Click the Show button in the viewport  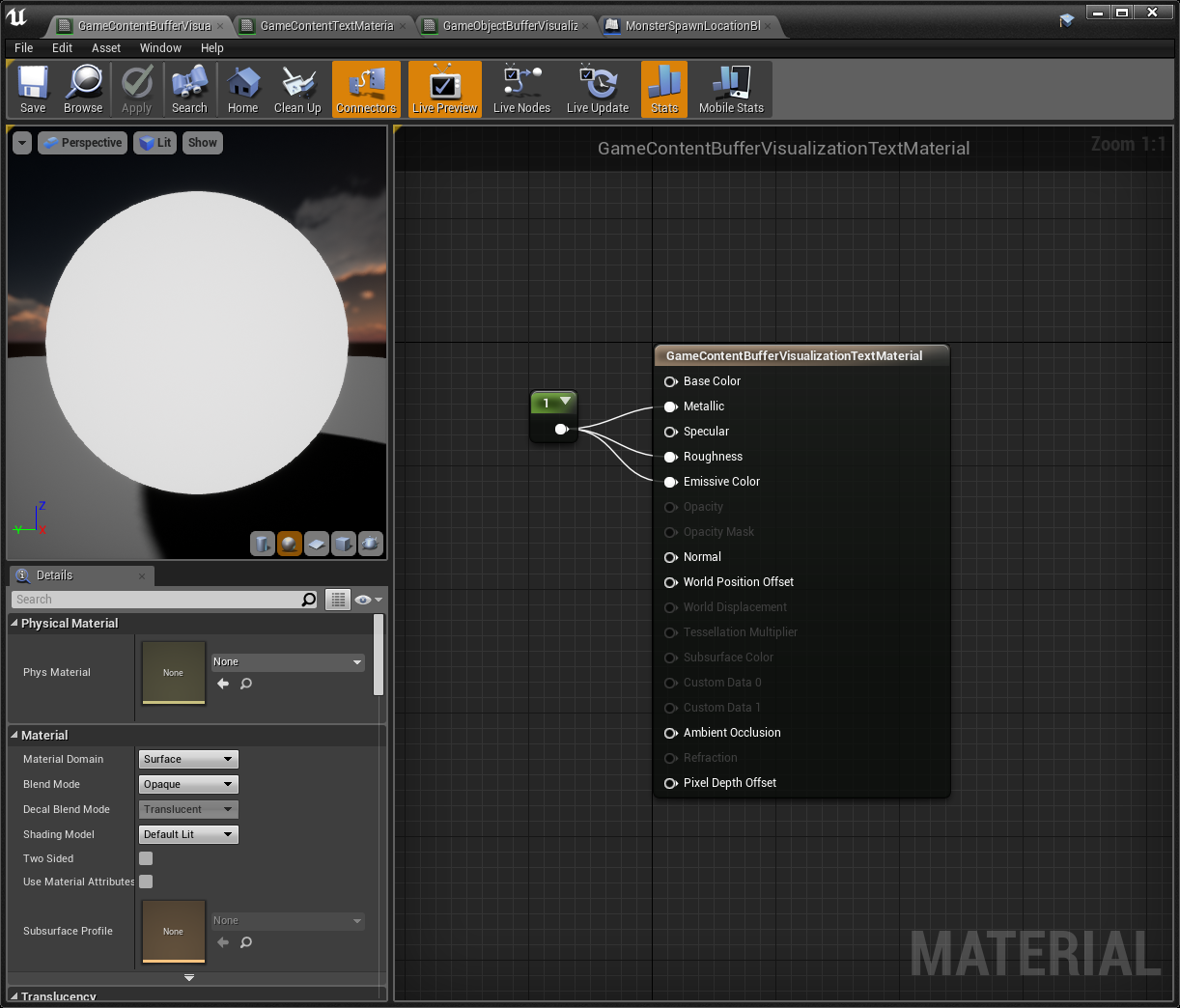coord(202,142)
